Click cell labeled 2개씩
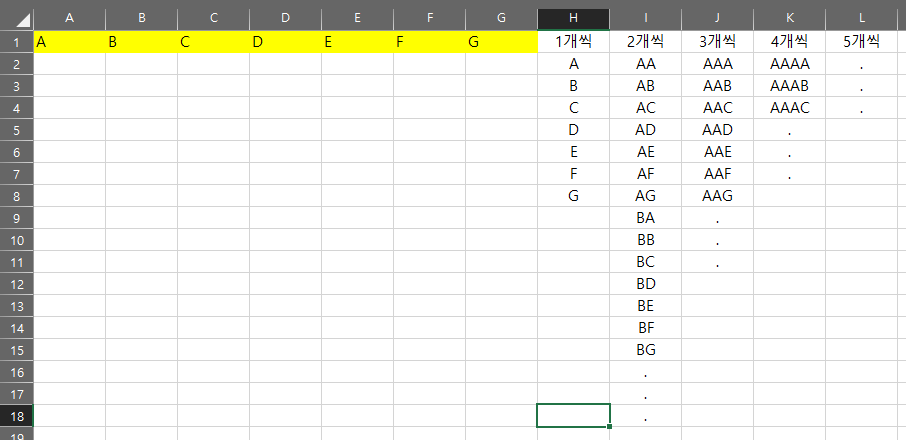Image resolution: width=906 pixels, height=440 pixels. pyautogui.click(x=645, y=42)
